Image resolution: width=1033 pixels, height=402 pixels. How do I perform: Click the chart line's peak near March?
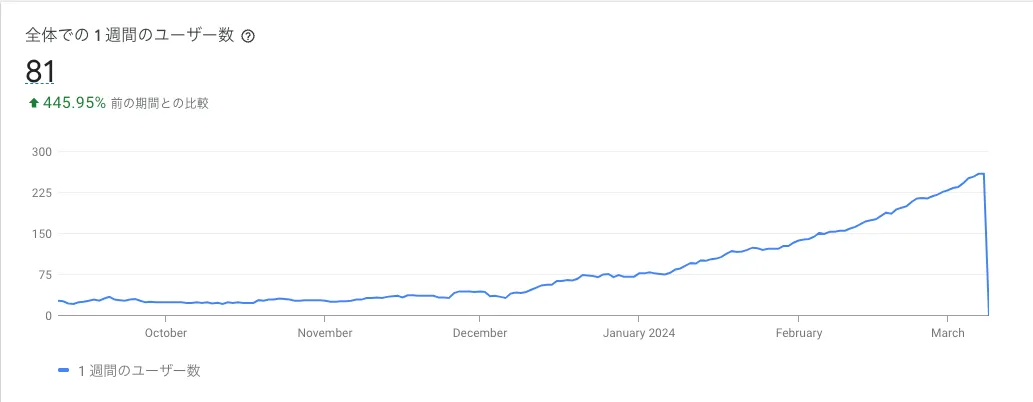pos(982,174)
